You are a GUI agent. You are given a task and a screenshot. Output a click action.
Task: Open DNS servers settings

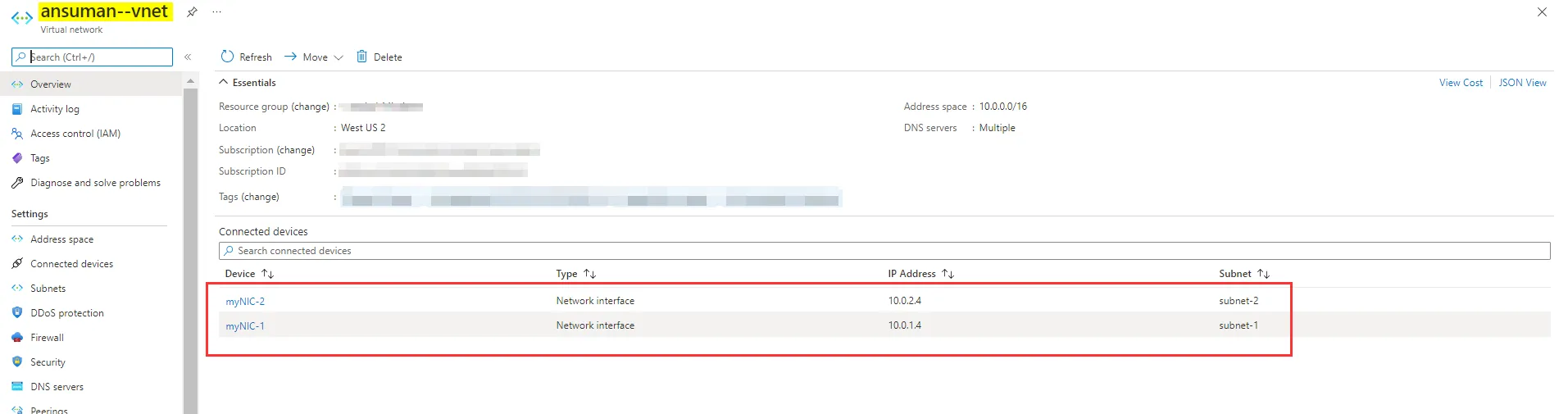[57, 387]
